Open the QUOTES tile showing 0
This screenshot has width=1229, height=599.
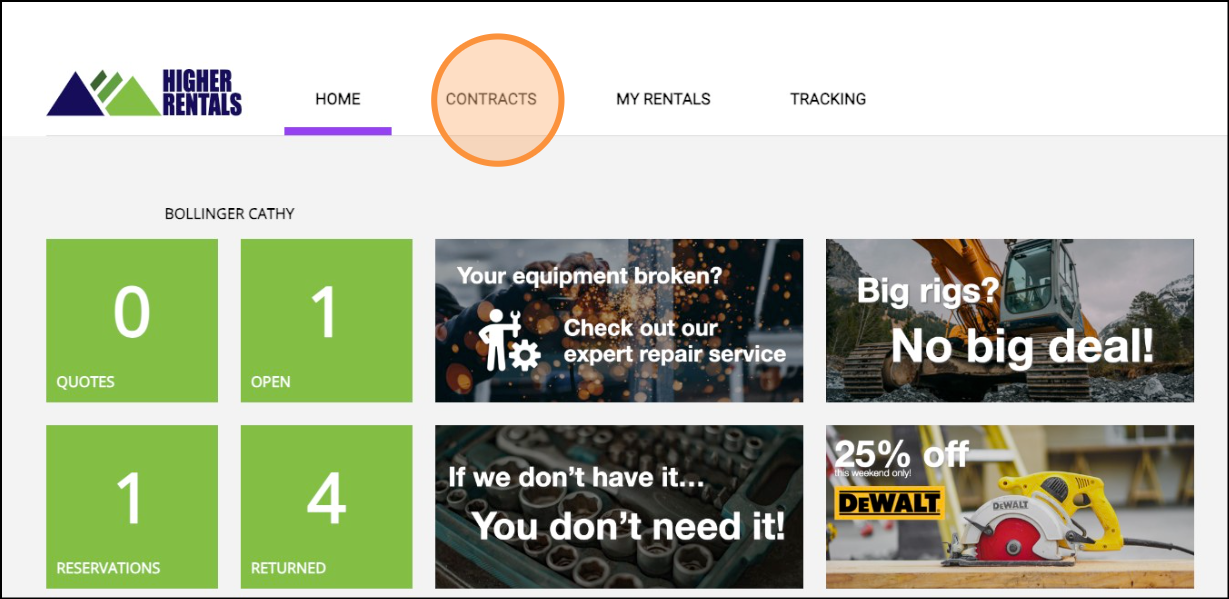[x=132, y=320]
